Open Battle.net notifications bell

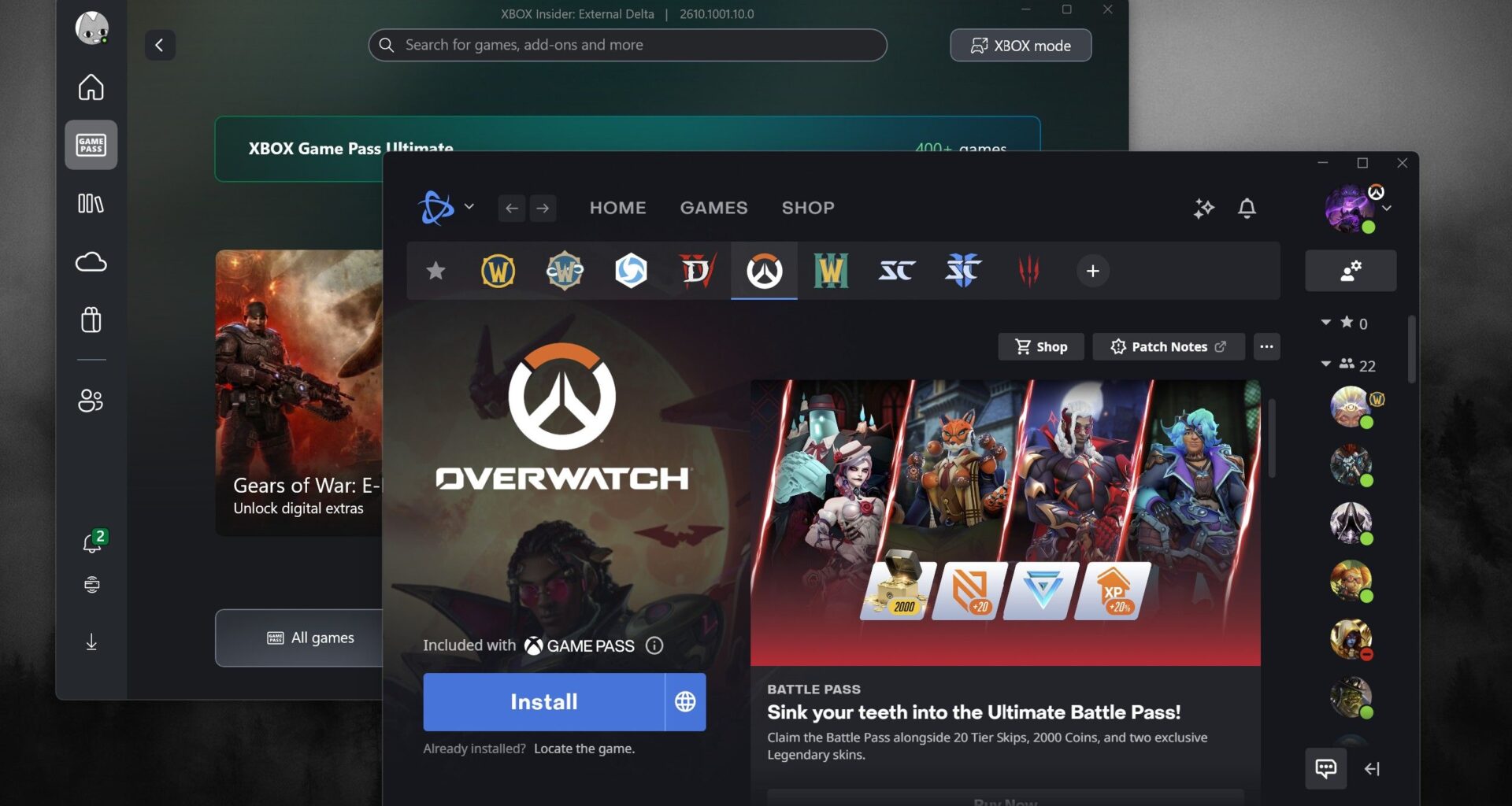click(x=1247, y=209)
